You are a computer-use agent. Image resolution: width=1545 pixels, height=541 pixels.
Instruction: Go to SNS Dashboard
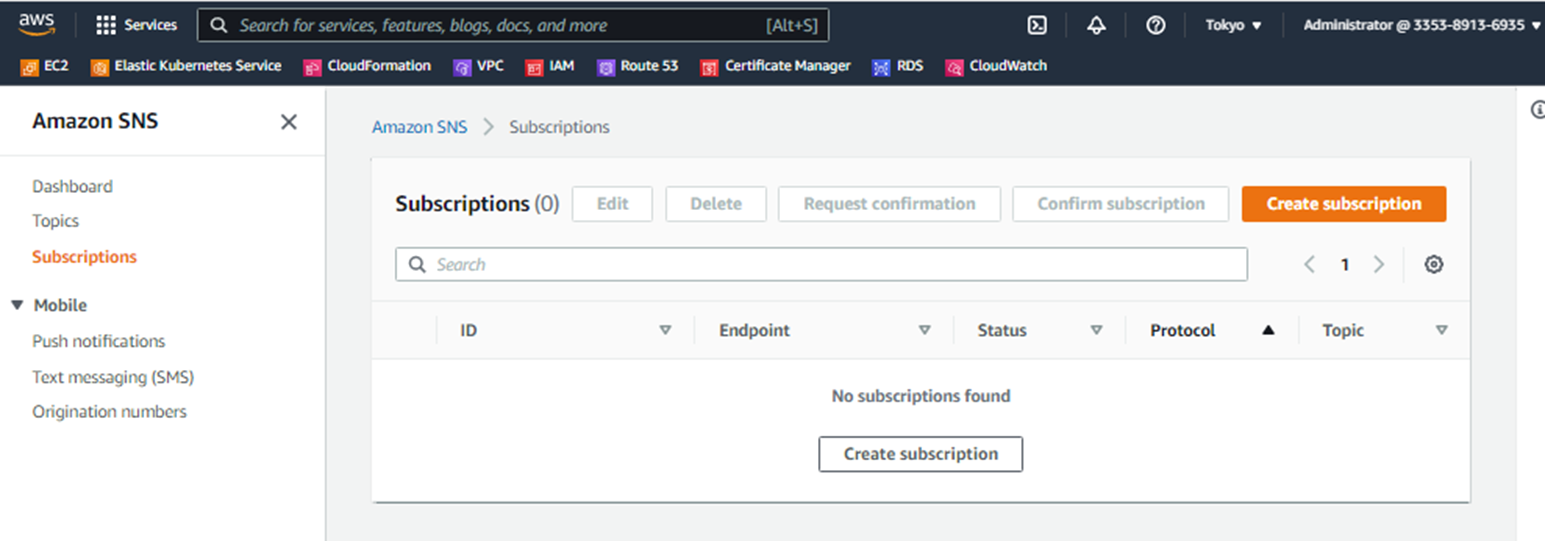click(72, 186)
